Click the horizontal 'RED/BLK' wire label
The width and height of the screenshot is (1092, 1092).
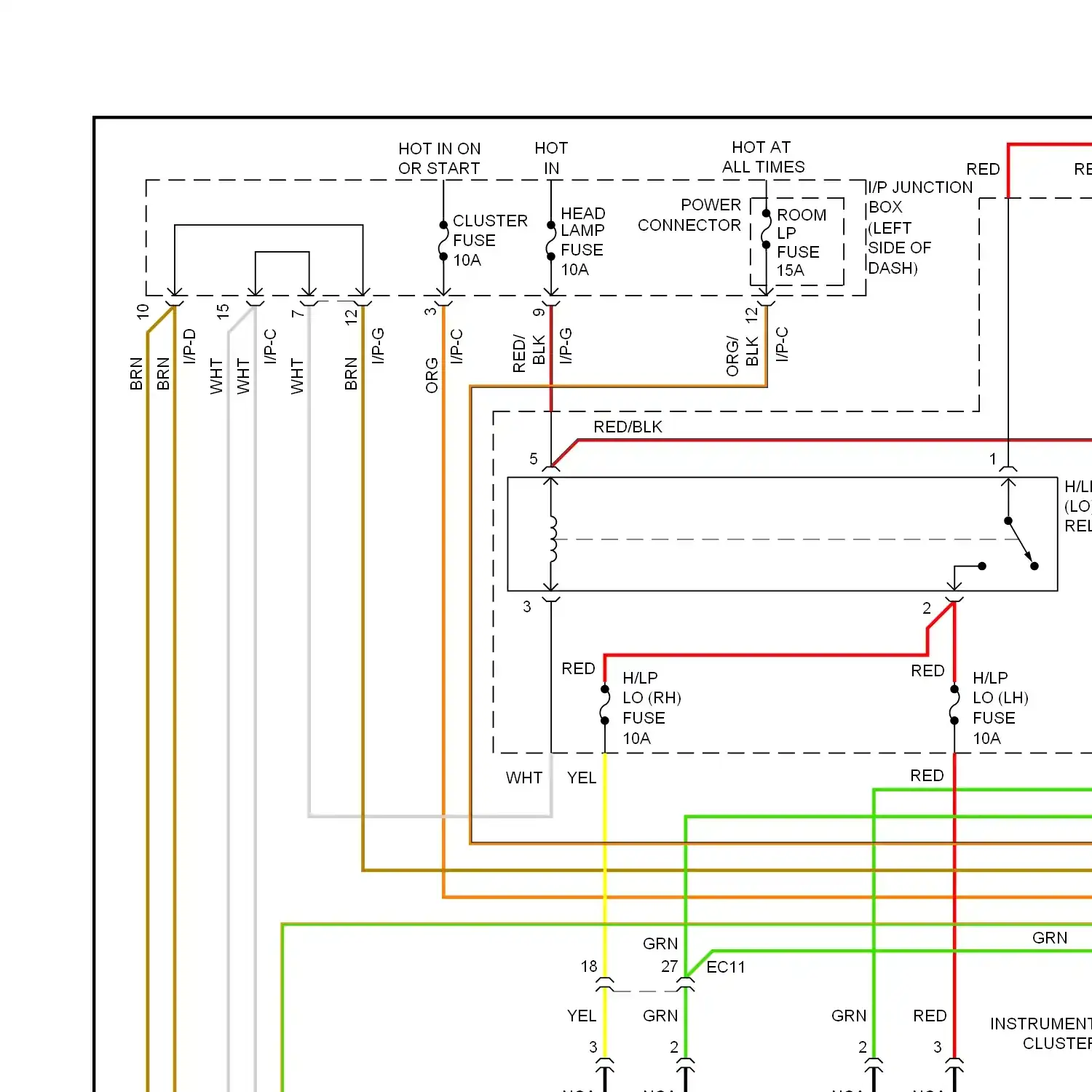point(628,427)
